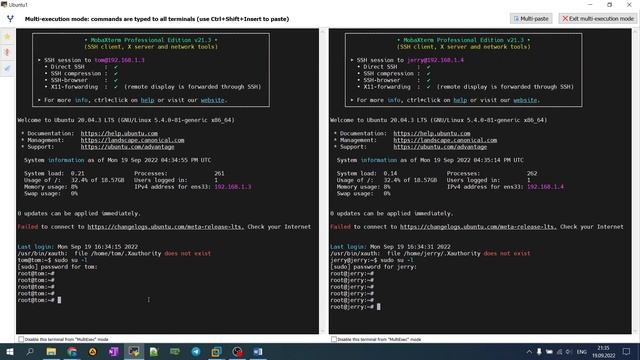Open Windows notification center
The width and height of the screenshot is (640, 360).
tap(627, 351)
